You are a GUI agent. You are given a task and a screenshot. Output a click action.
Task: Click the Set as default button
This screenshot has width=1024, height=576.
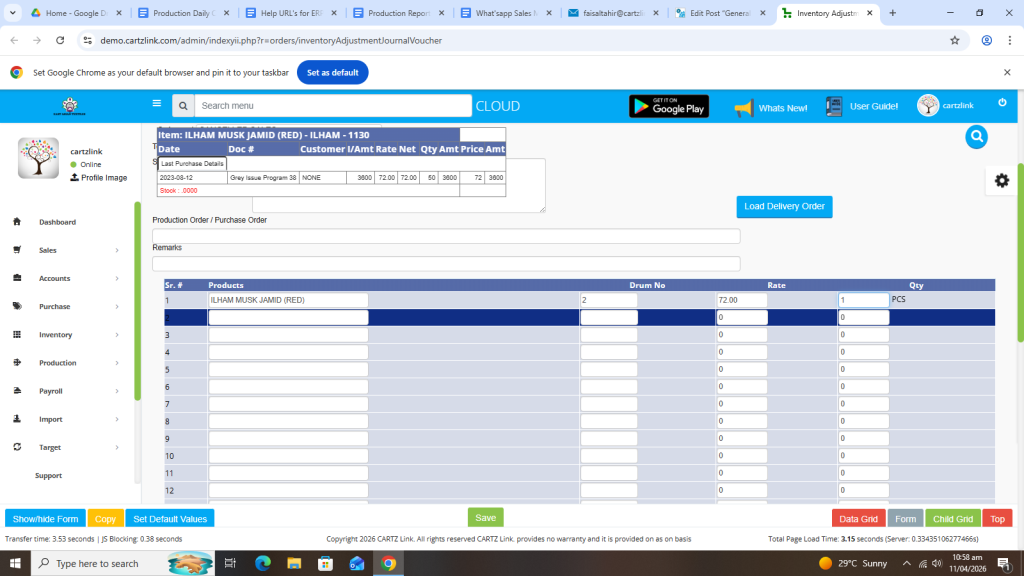point(332,73)
